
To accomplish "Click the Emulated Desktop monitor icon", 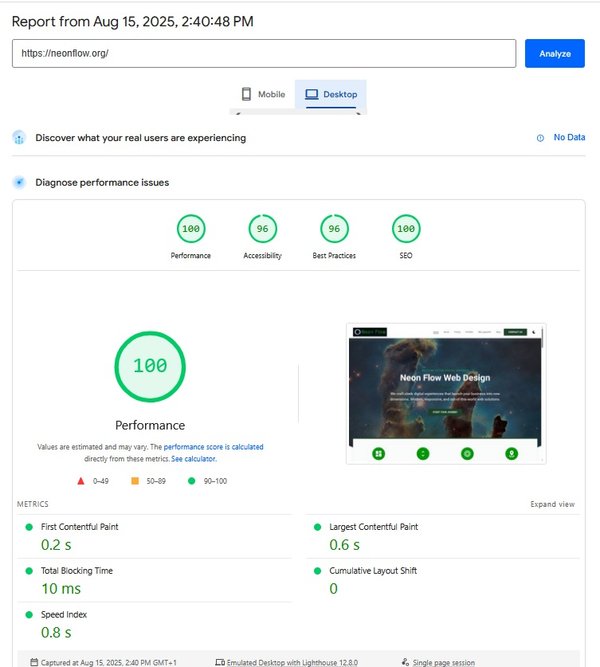I will pos(220,662).
